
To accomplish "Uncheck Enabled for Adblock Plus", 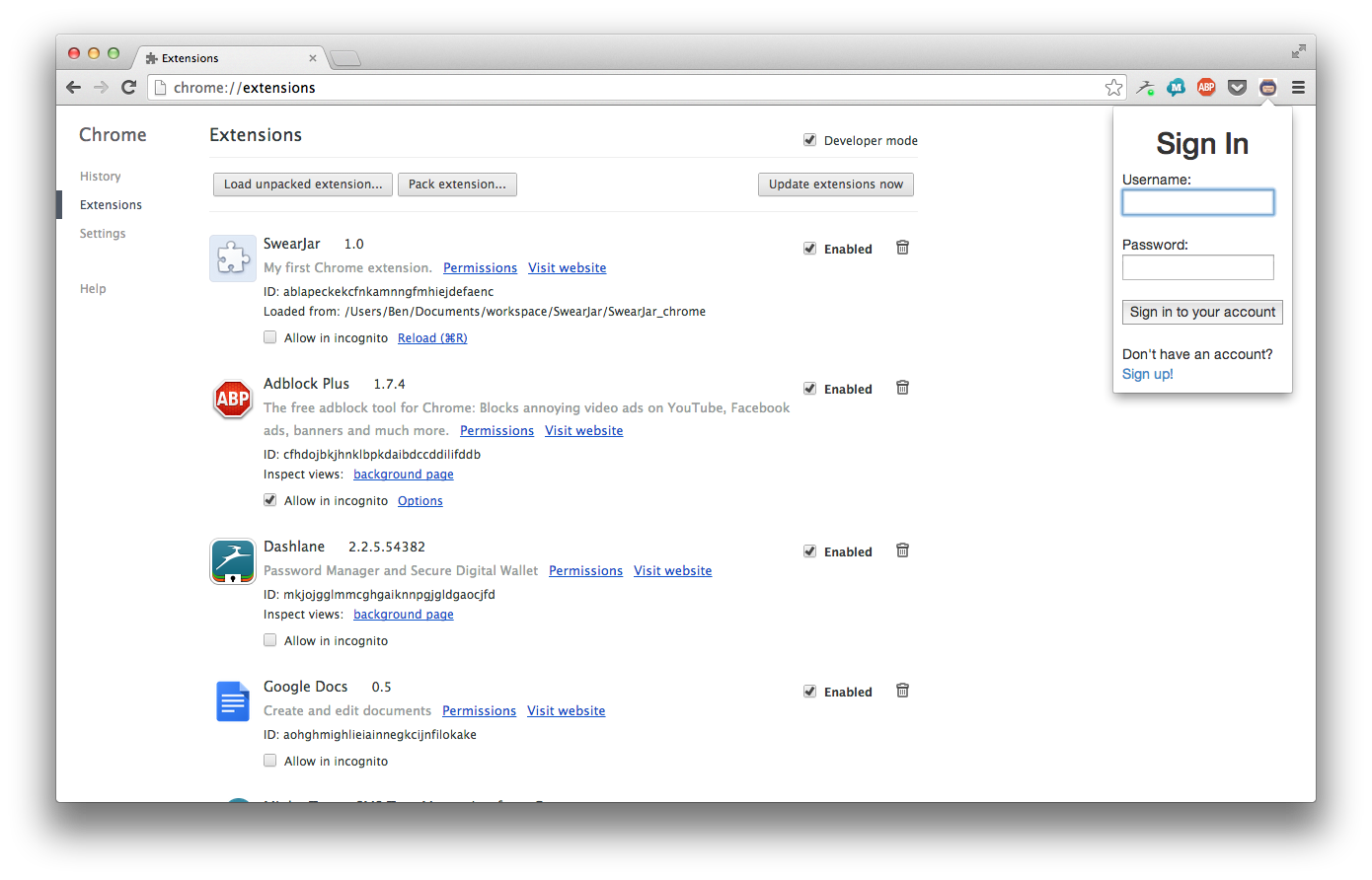I will point(809,389).
